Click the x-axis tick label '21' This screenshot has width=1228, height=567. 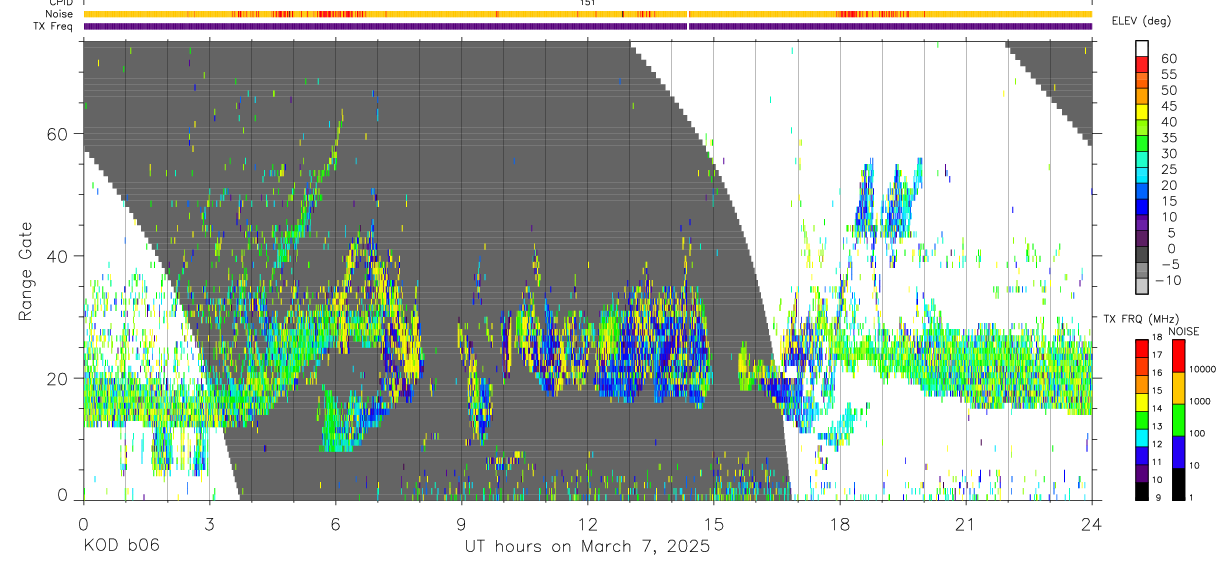tap(966, 524)
